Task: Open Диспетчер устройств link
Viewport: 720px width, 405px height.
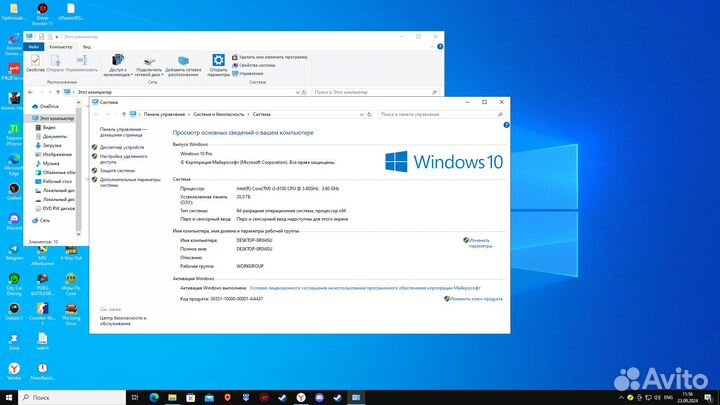Action: (x=122, y=147)
